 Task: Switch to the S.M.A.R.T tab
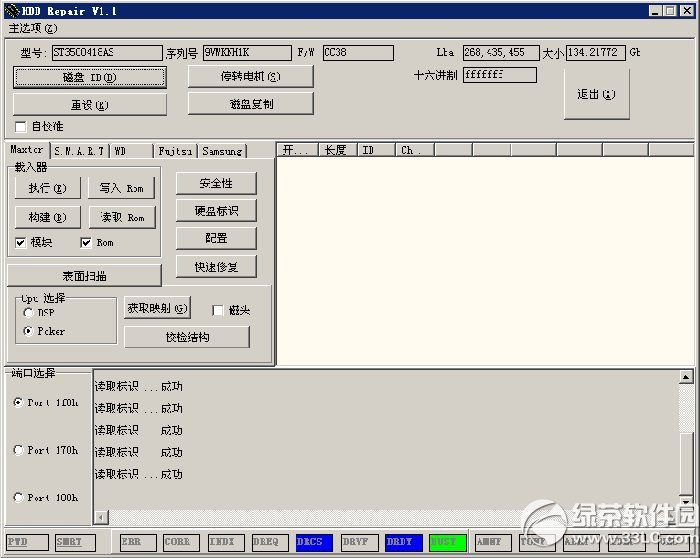(79, 151)
